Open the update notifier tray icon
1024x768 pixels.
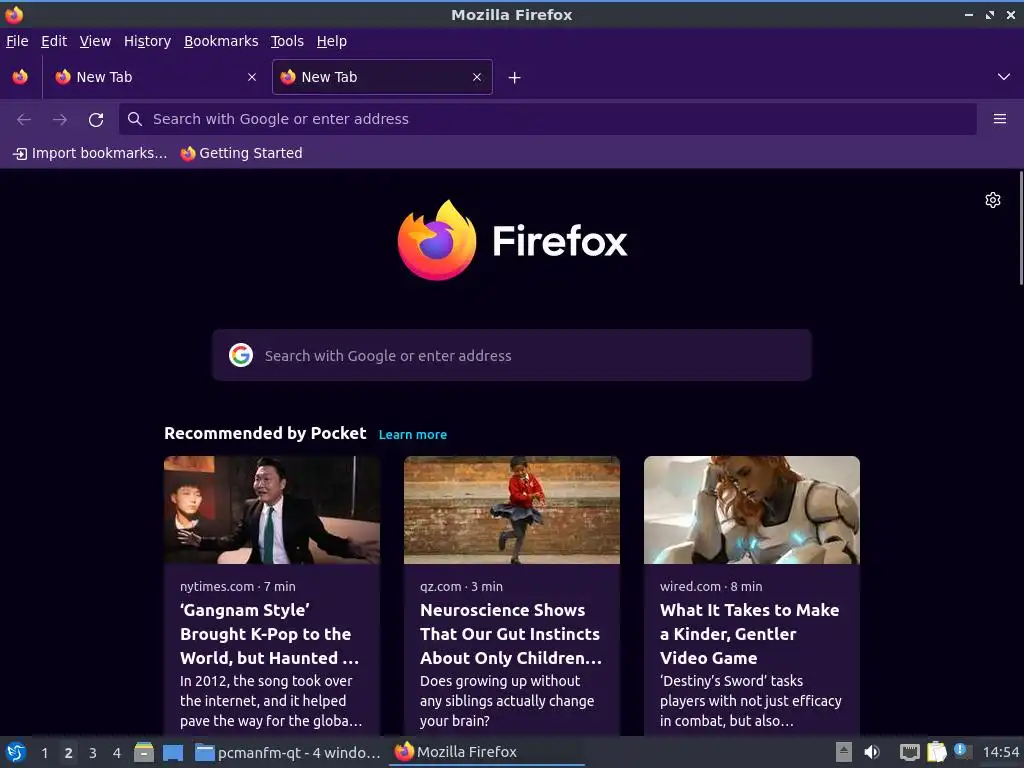pos(961,750)
